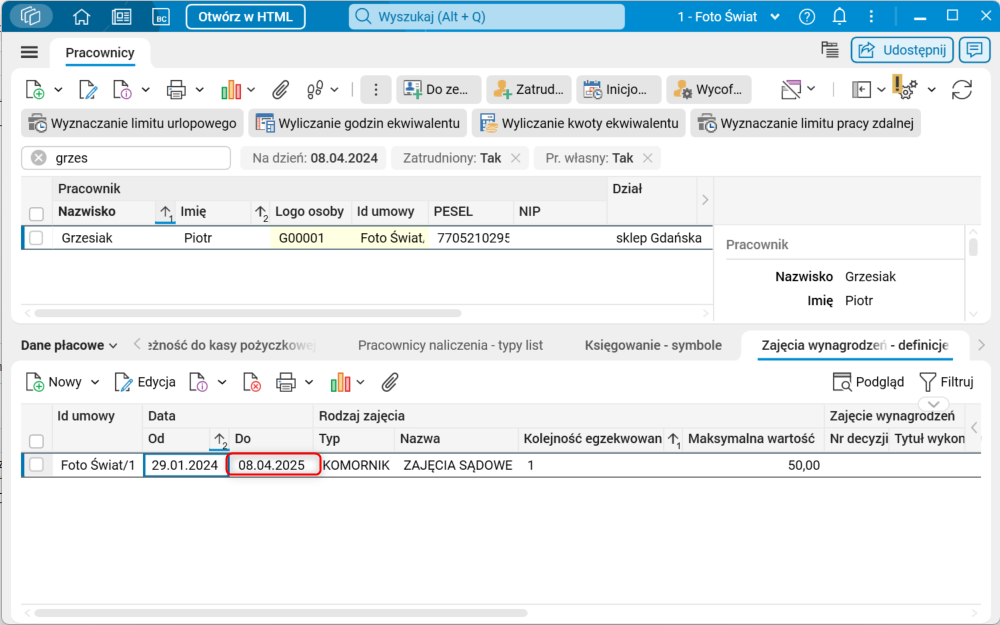1000x625 pixels.
Task: Show next tabs with right chevron
Action: coord(982,345)
